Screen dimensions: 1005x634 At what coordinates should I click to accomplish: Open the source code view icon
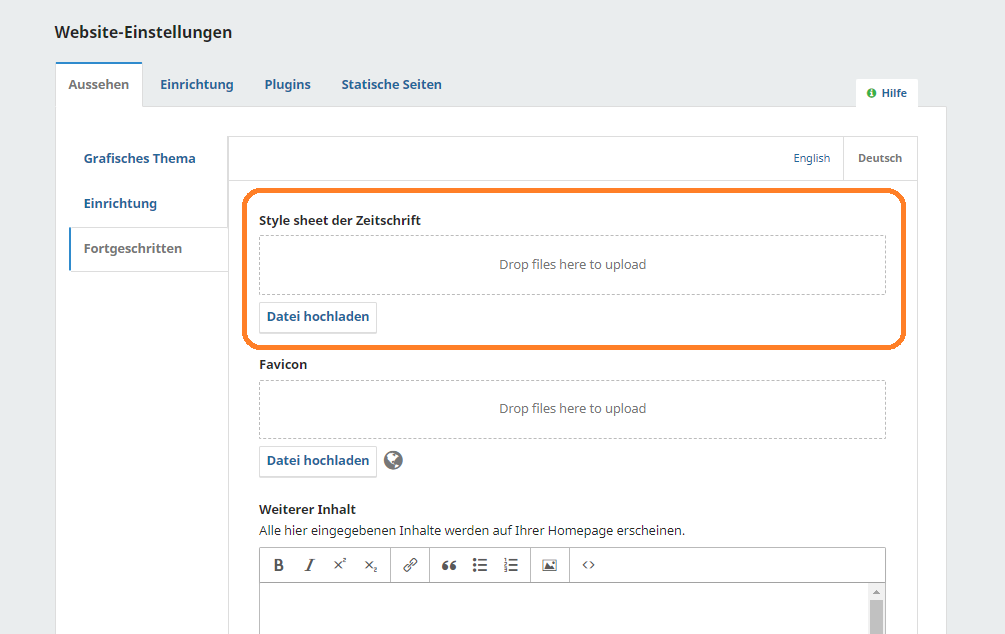tap(588, 565)
